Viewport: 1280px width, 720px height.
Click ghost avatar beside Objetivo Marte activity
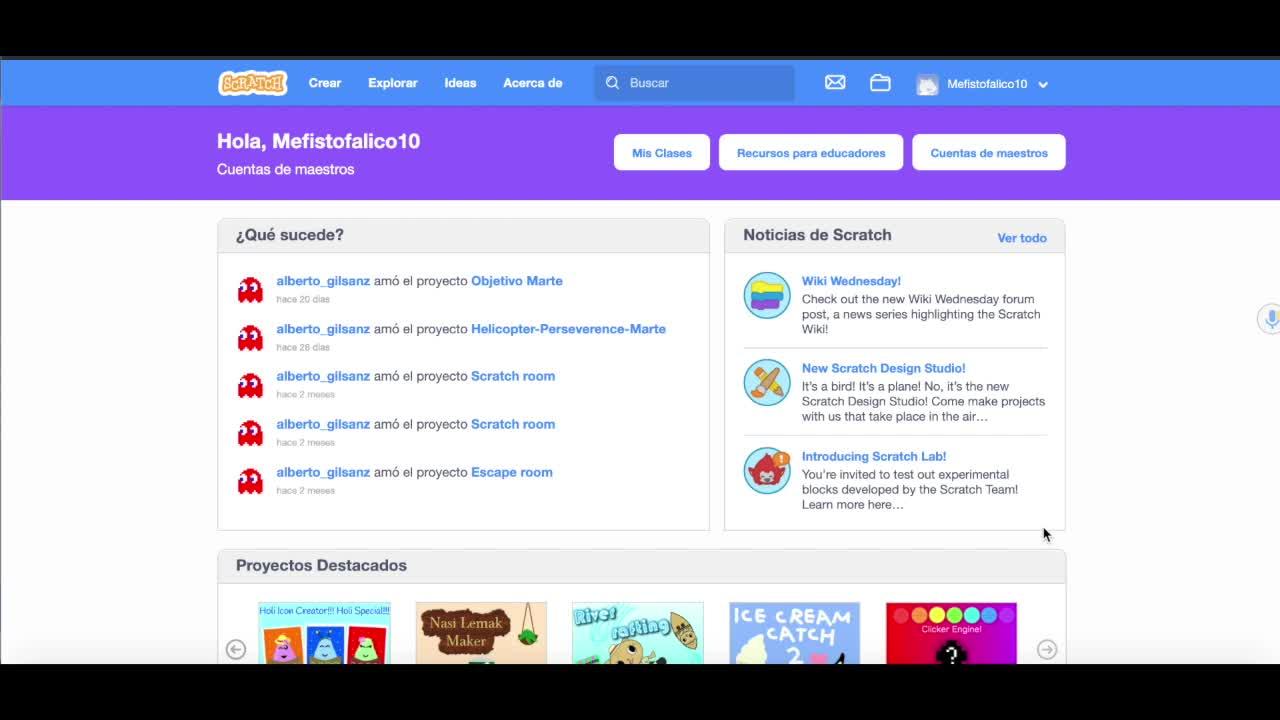click(250, 290)
